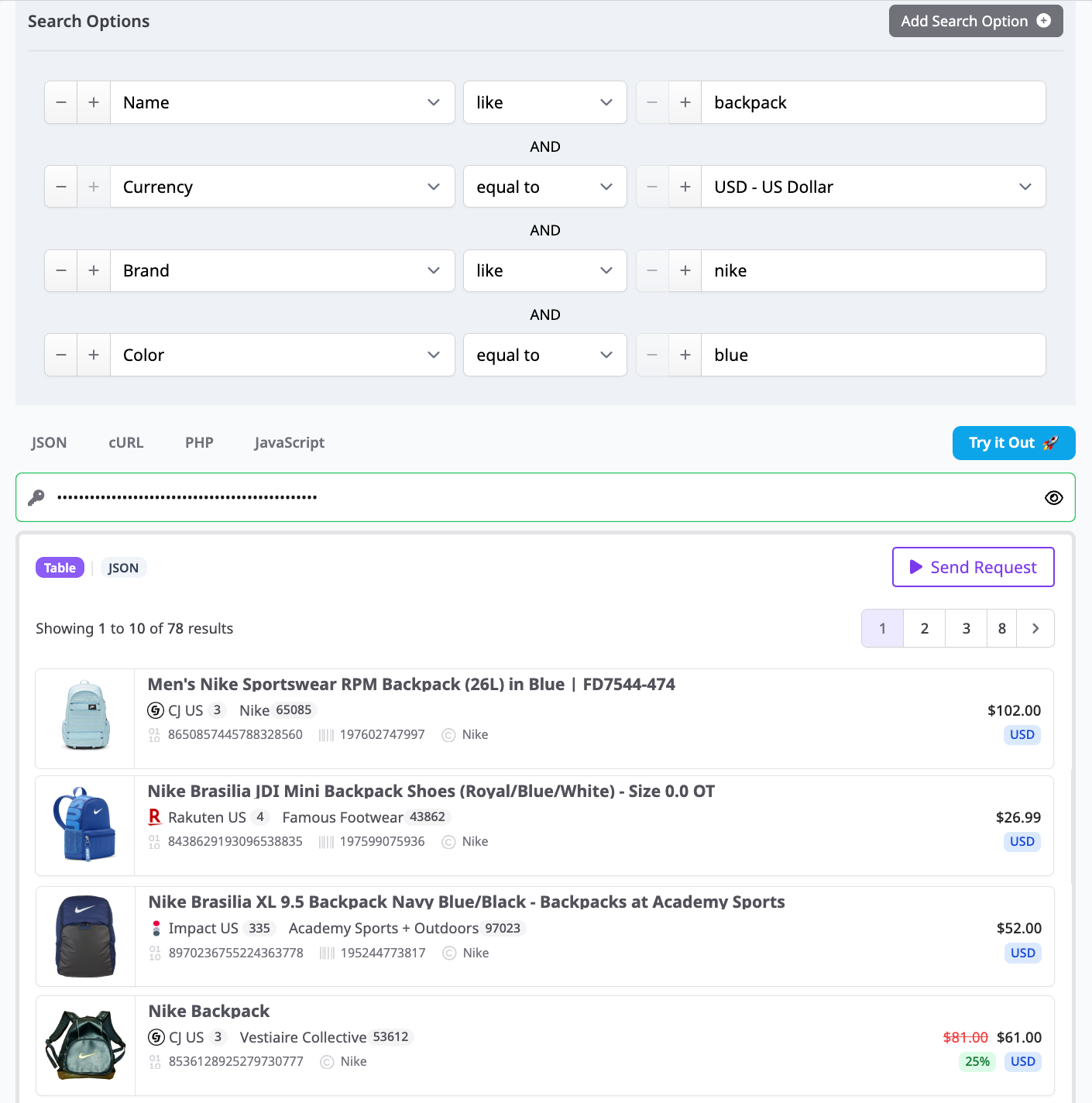The height and width of the screenshot is (1103, 1092).
Task: Click plus icon on Color filter row
Action: 94,355
